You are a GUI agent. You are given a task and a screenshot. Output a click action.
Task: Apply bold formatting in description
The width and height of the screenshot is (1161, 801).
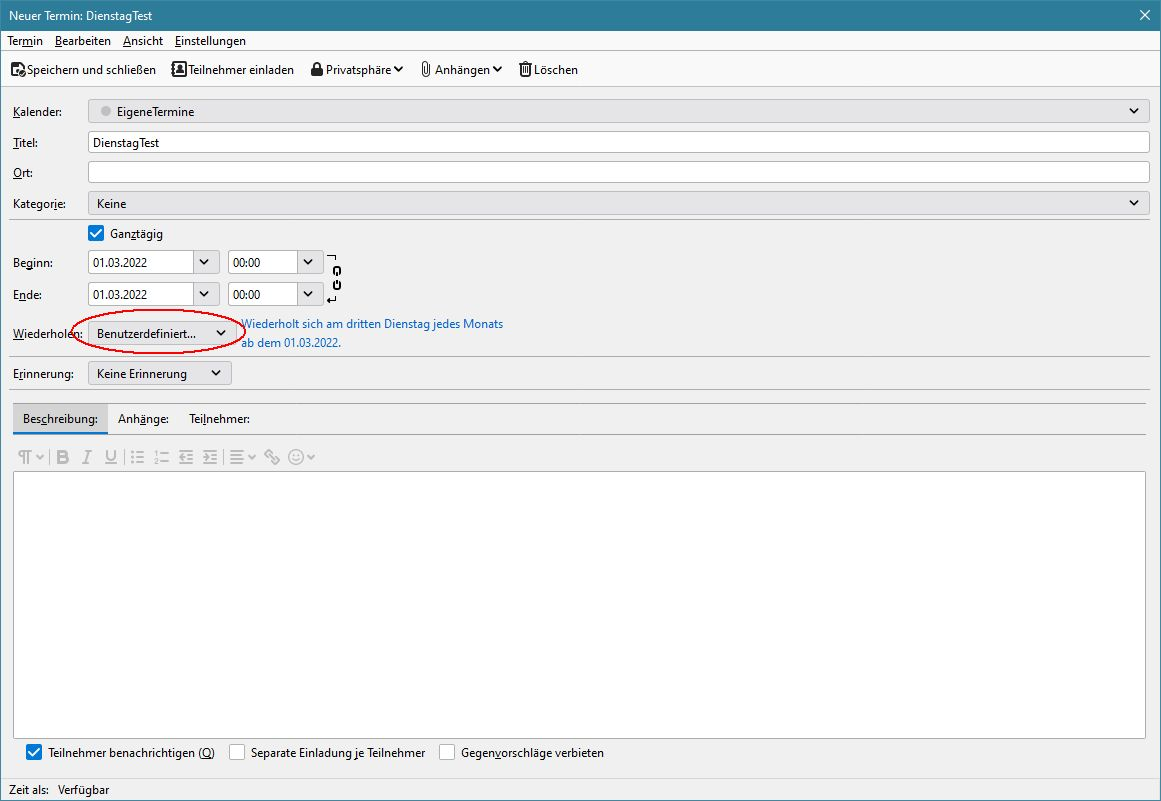pyautogui.click(x=63, y=458)
